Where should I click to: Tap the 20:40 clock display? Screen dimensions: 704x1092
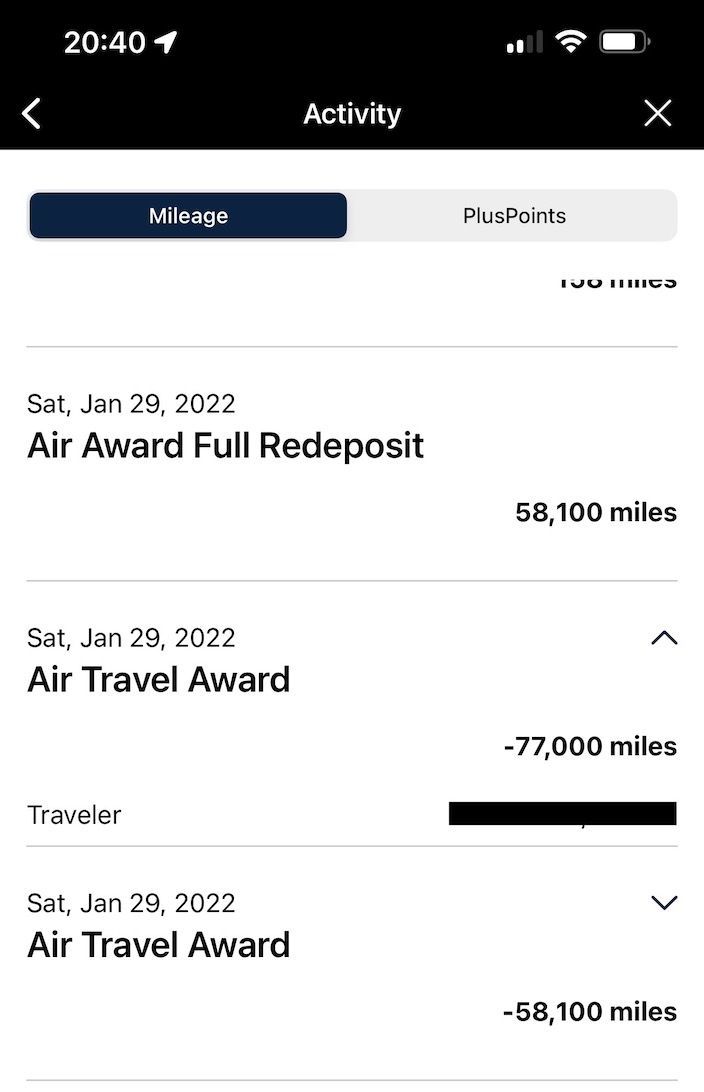[104, 42]
